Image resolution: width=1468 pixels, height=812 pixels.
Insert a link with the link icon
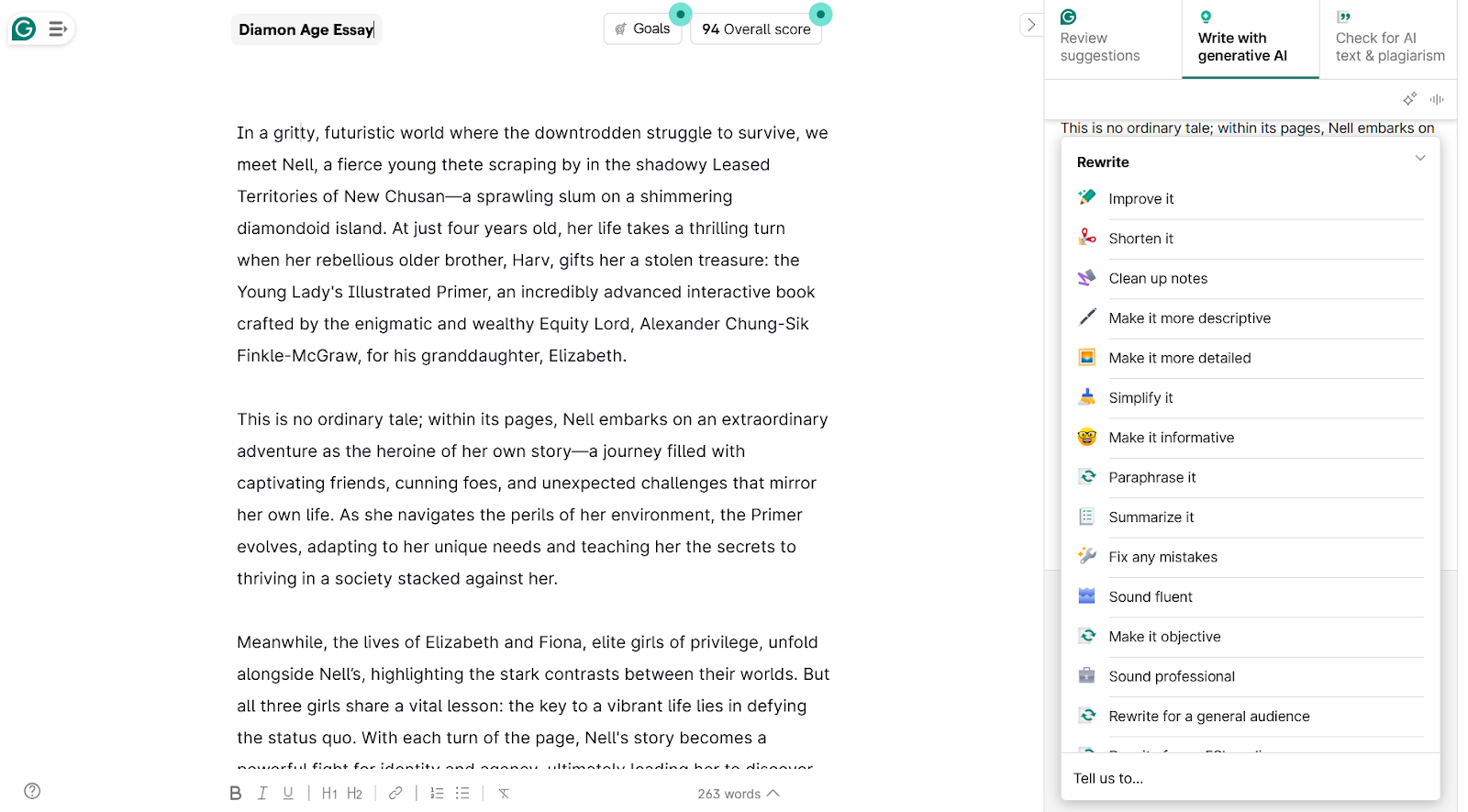tap(395, 794)
